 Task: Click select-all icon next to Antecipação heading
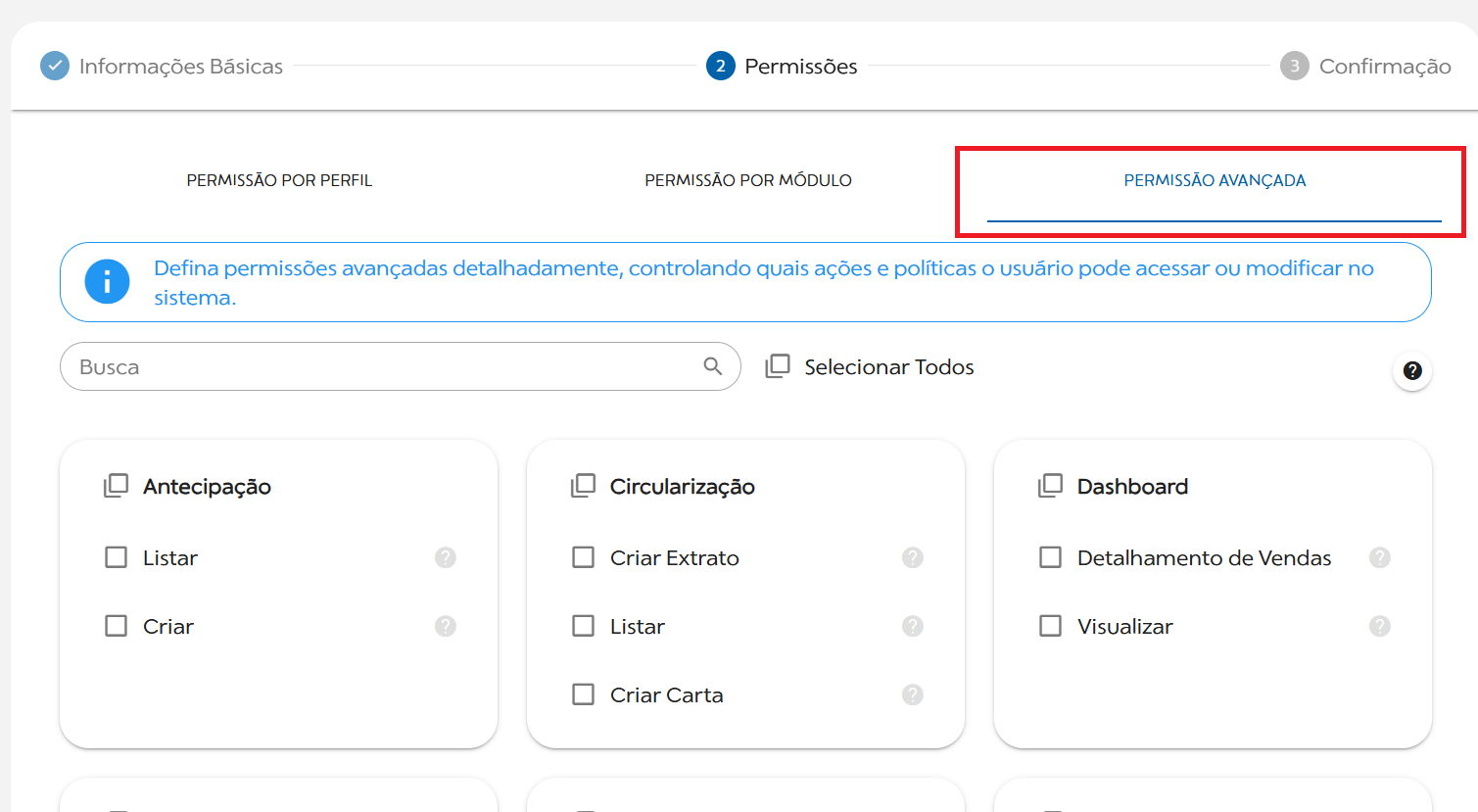click(117, 486)
